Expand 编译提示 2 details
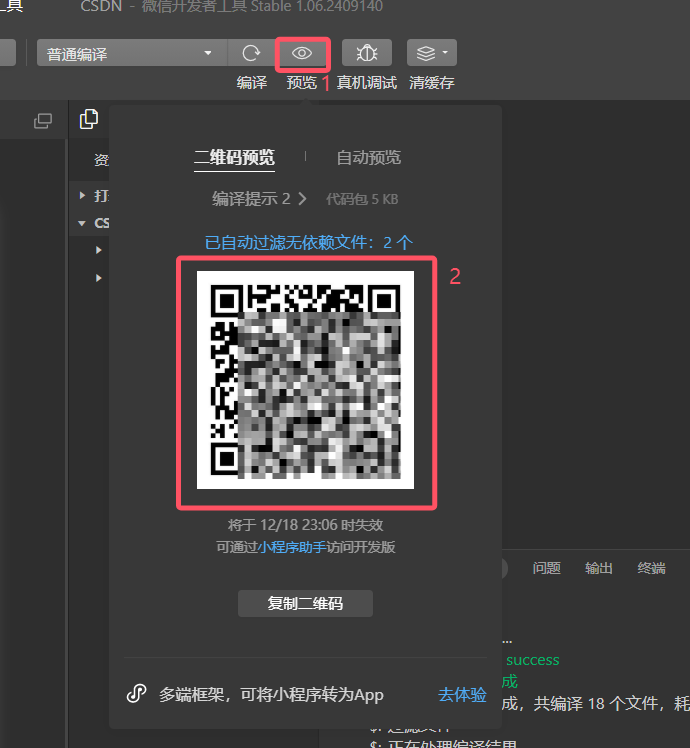Viewport: 690px width, 748px height. coord(259,198)
